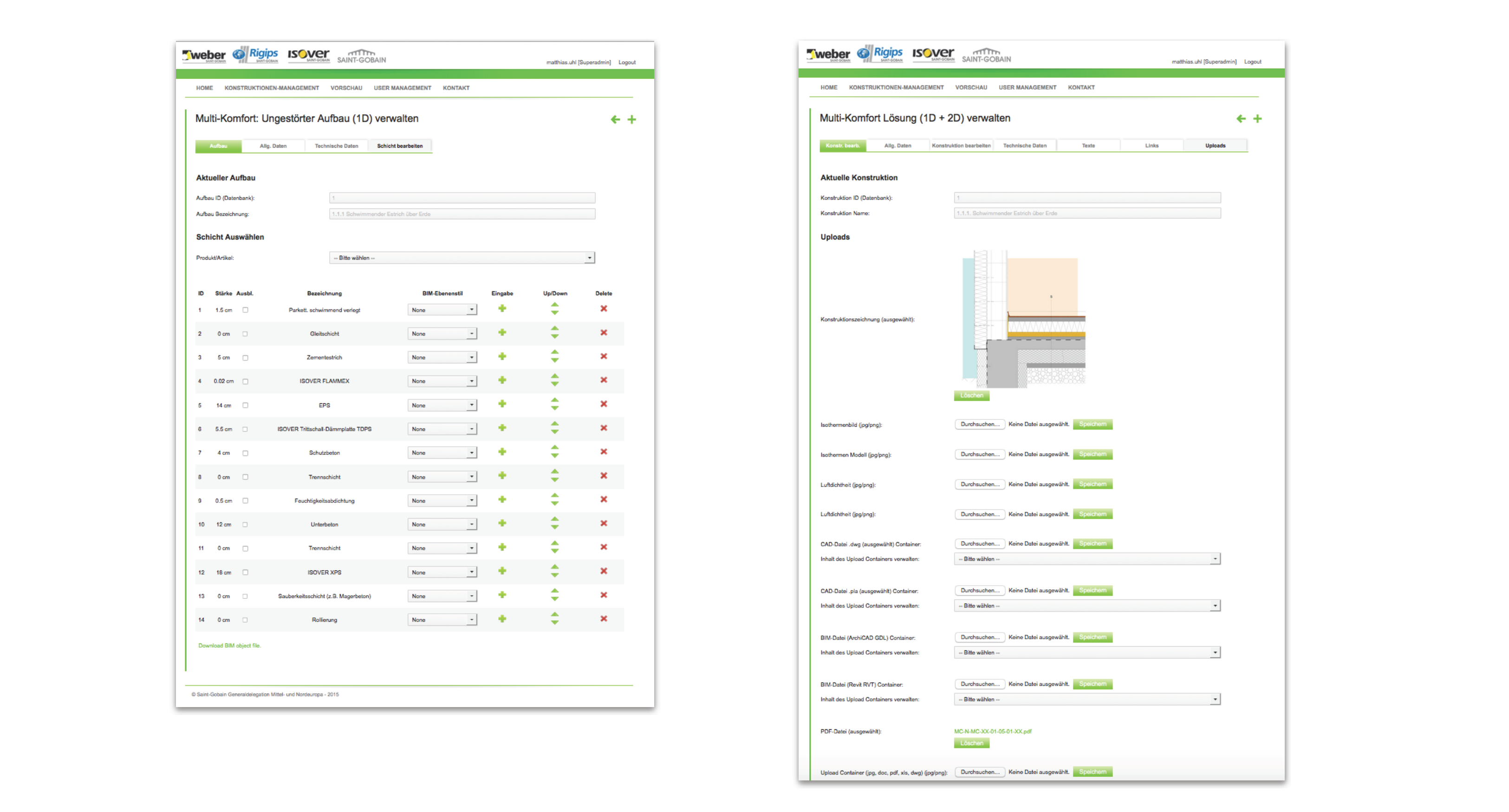Check Ausbl. checkbox for Parkett row
The image size is (1509, 812).
(x=246, y=310)
